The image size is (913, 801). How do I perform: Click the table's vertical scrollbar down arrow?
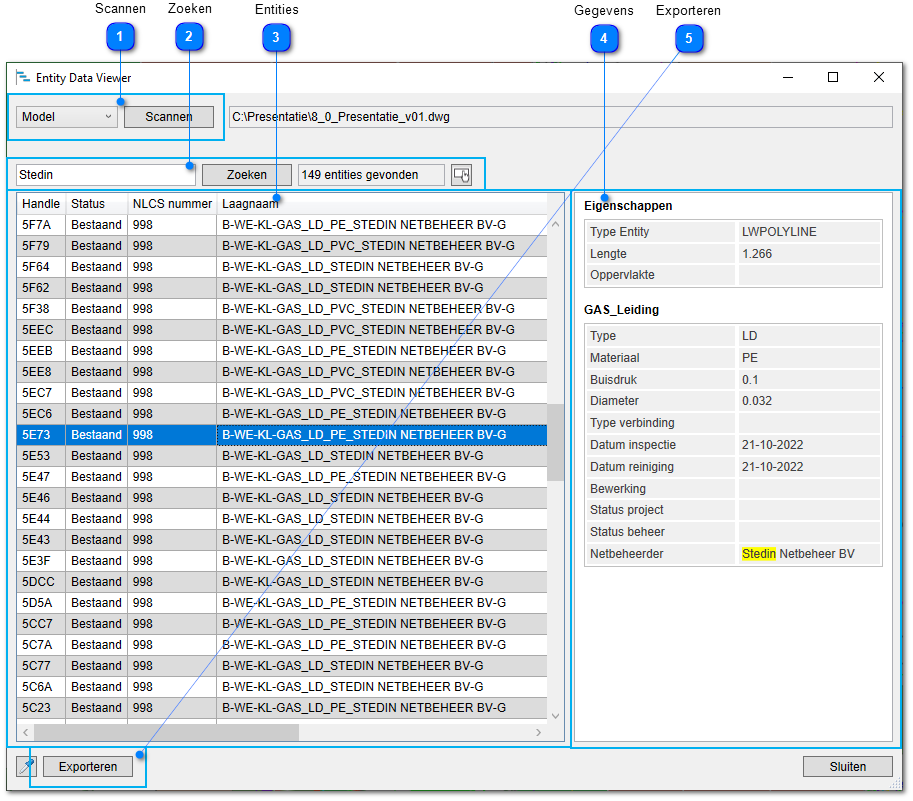tap(555, 714)
